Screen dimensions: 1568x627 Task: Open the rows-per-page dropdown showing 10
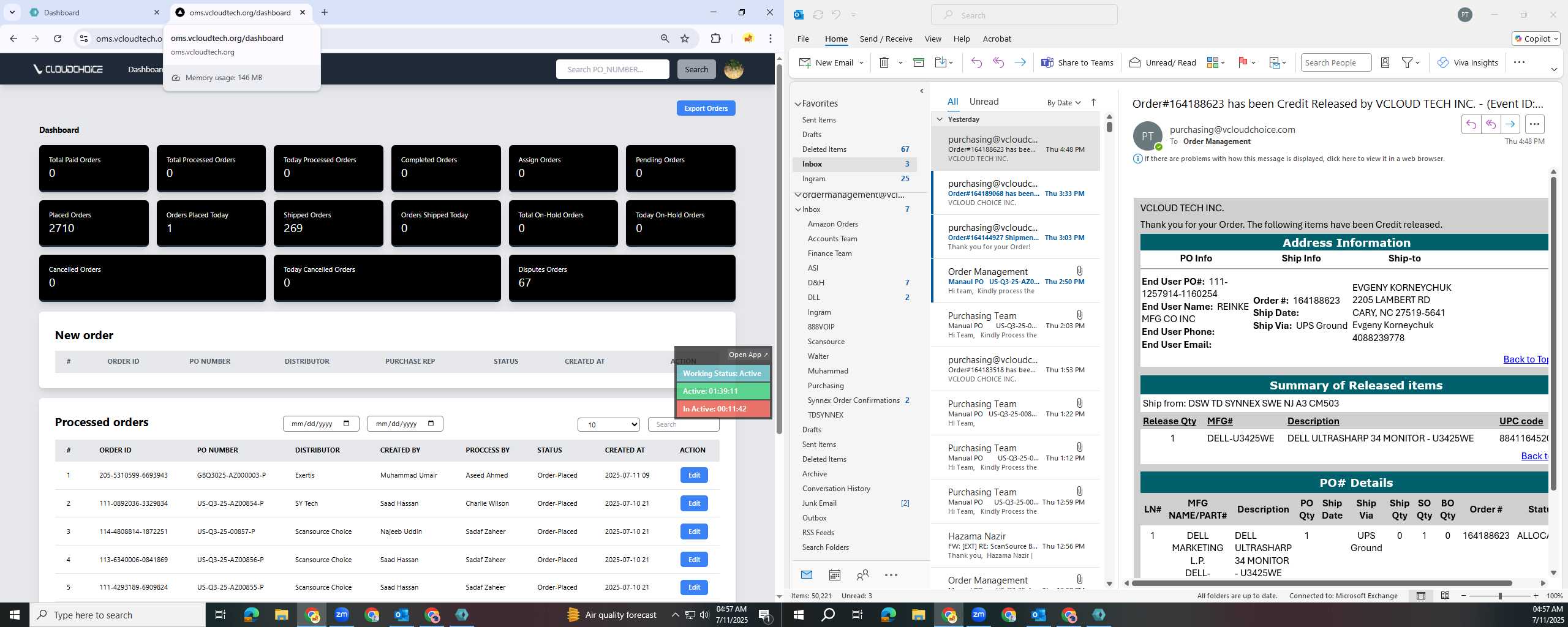608,424
